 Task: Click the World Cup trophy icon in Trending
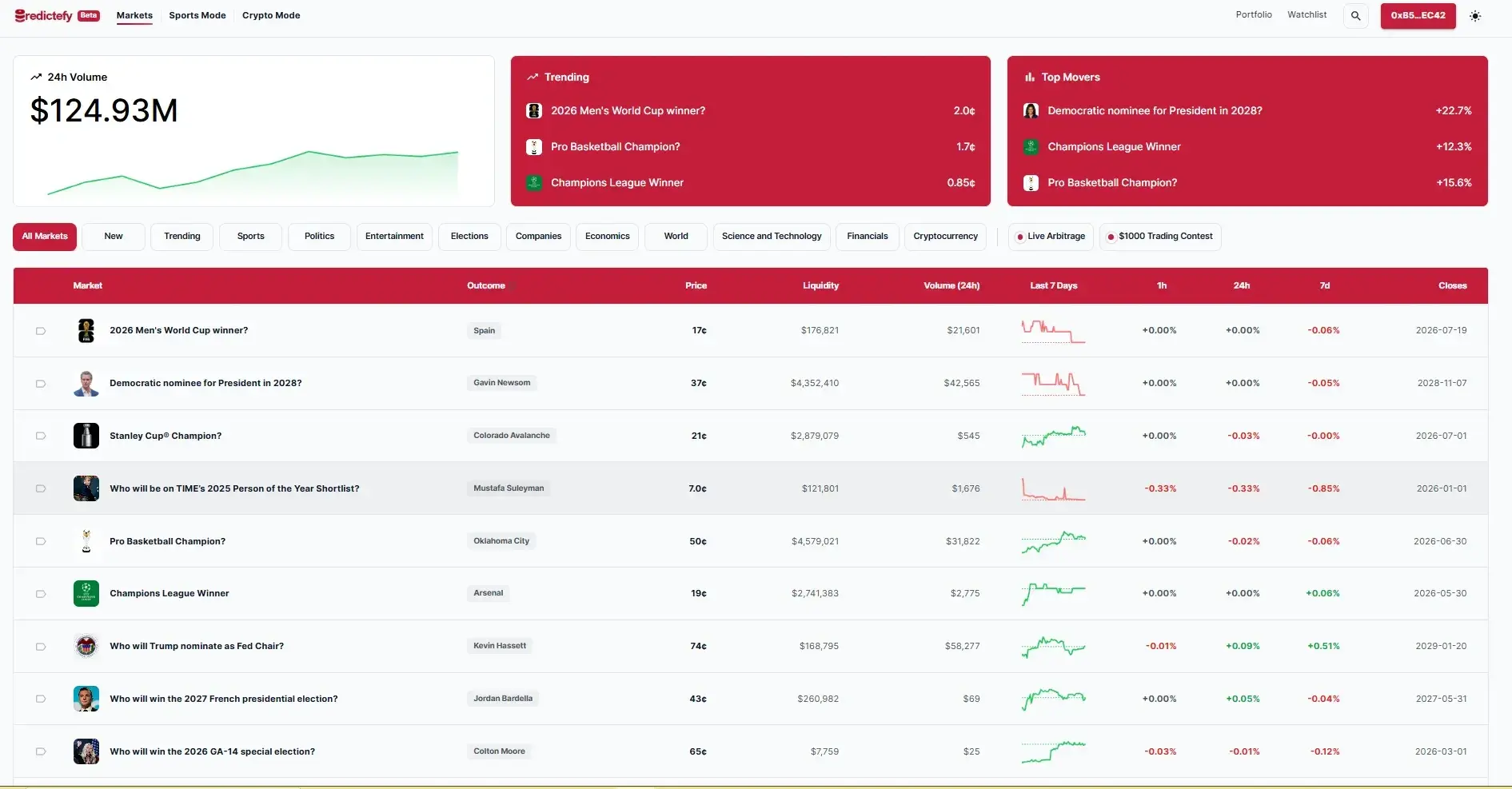coord(534,111)
